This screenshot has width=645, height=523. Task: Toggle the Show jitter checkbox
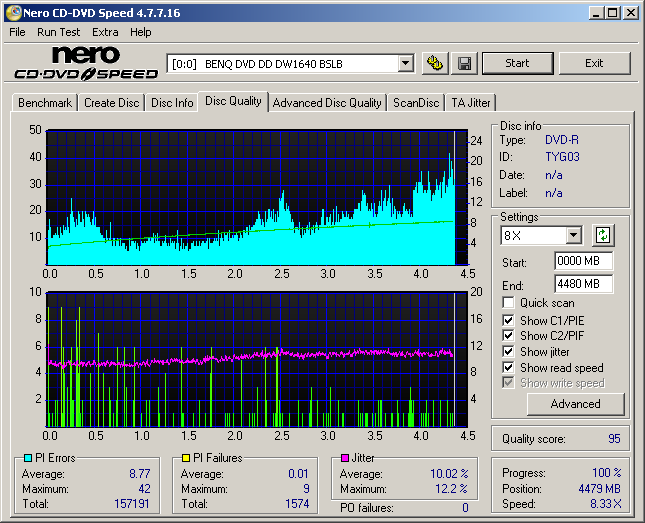(509, 352)
